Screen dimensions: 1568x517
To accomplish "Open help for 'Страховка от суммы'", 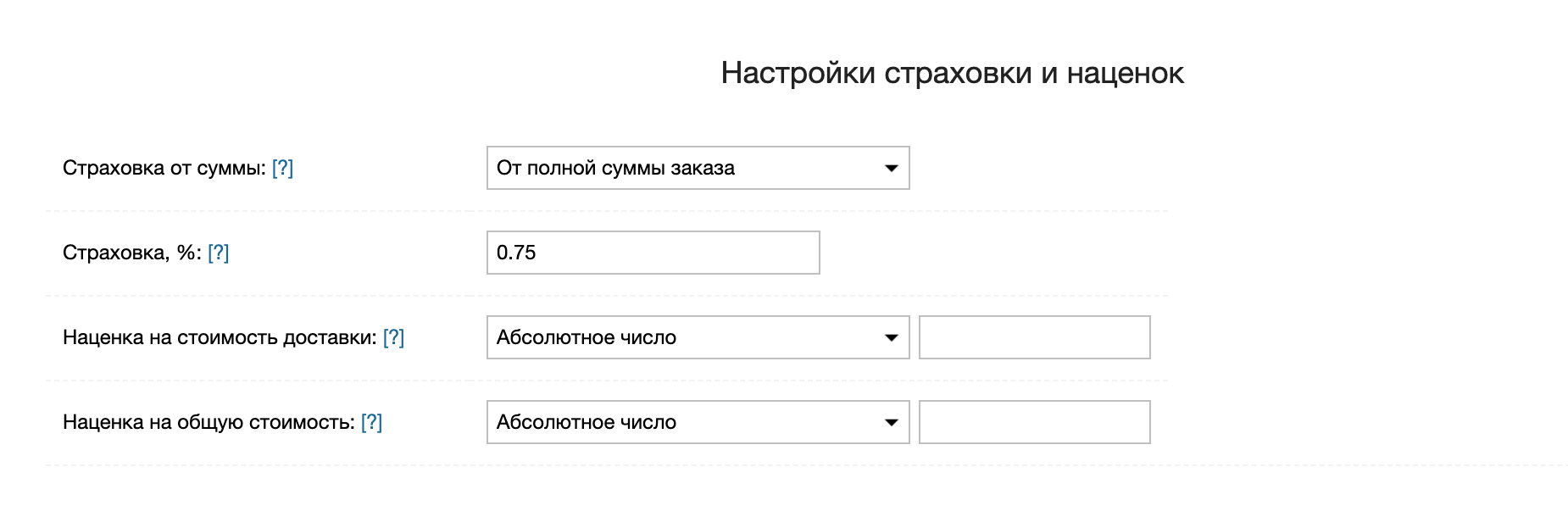I will click(282, 168).
